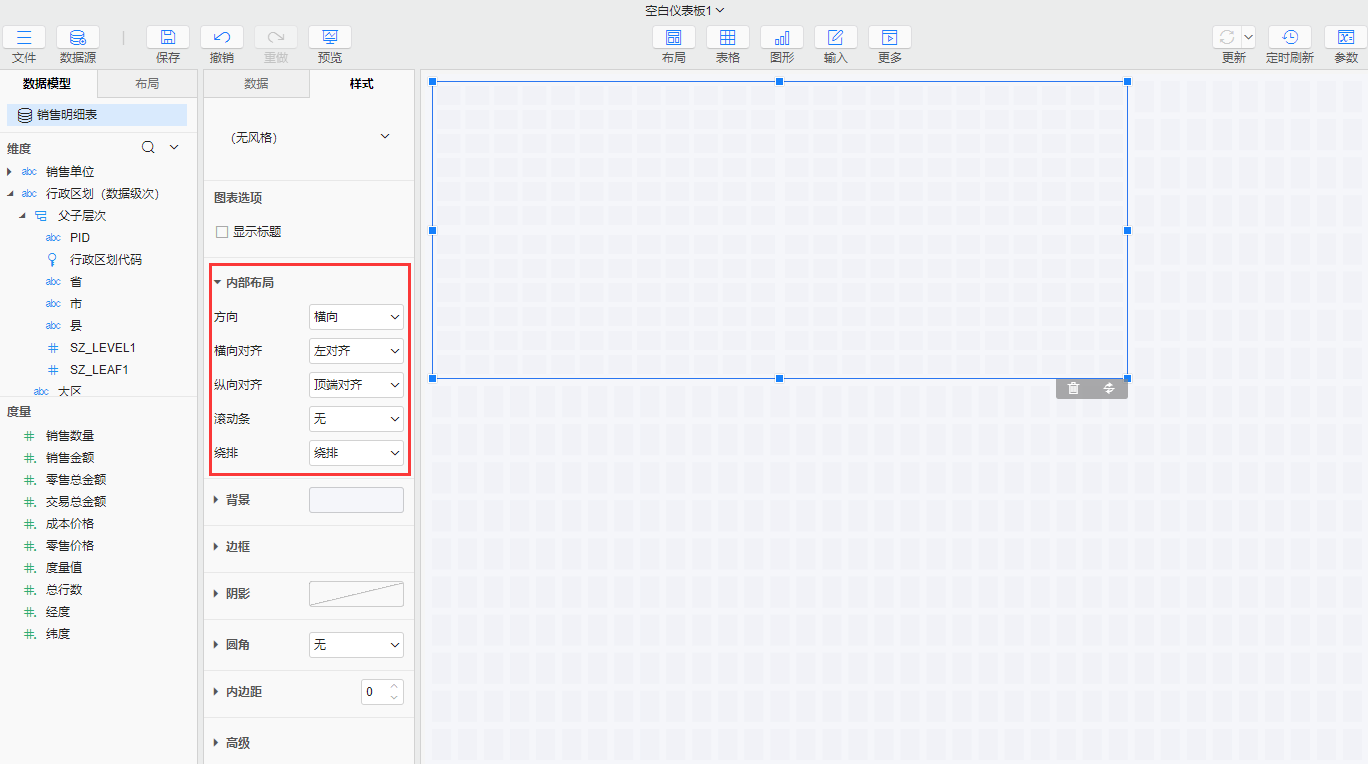Click the Save icon in toolbar

(x=168, y=38)
